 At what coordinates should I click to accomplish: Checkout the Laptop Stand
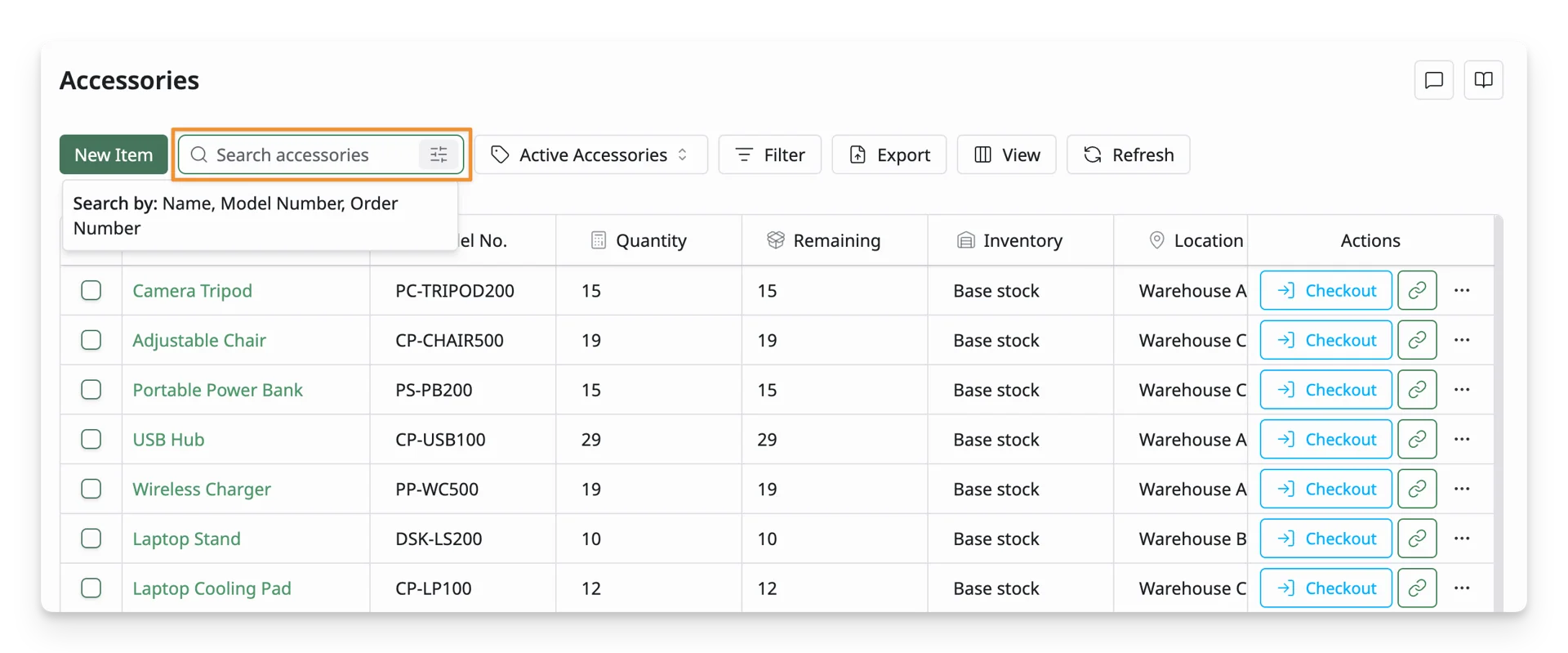pyautogui.click(x=1326, y=539)
